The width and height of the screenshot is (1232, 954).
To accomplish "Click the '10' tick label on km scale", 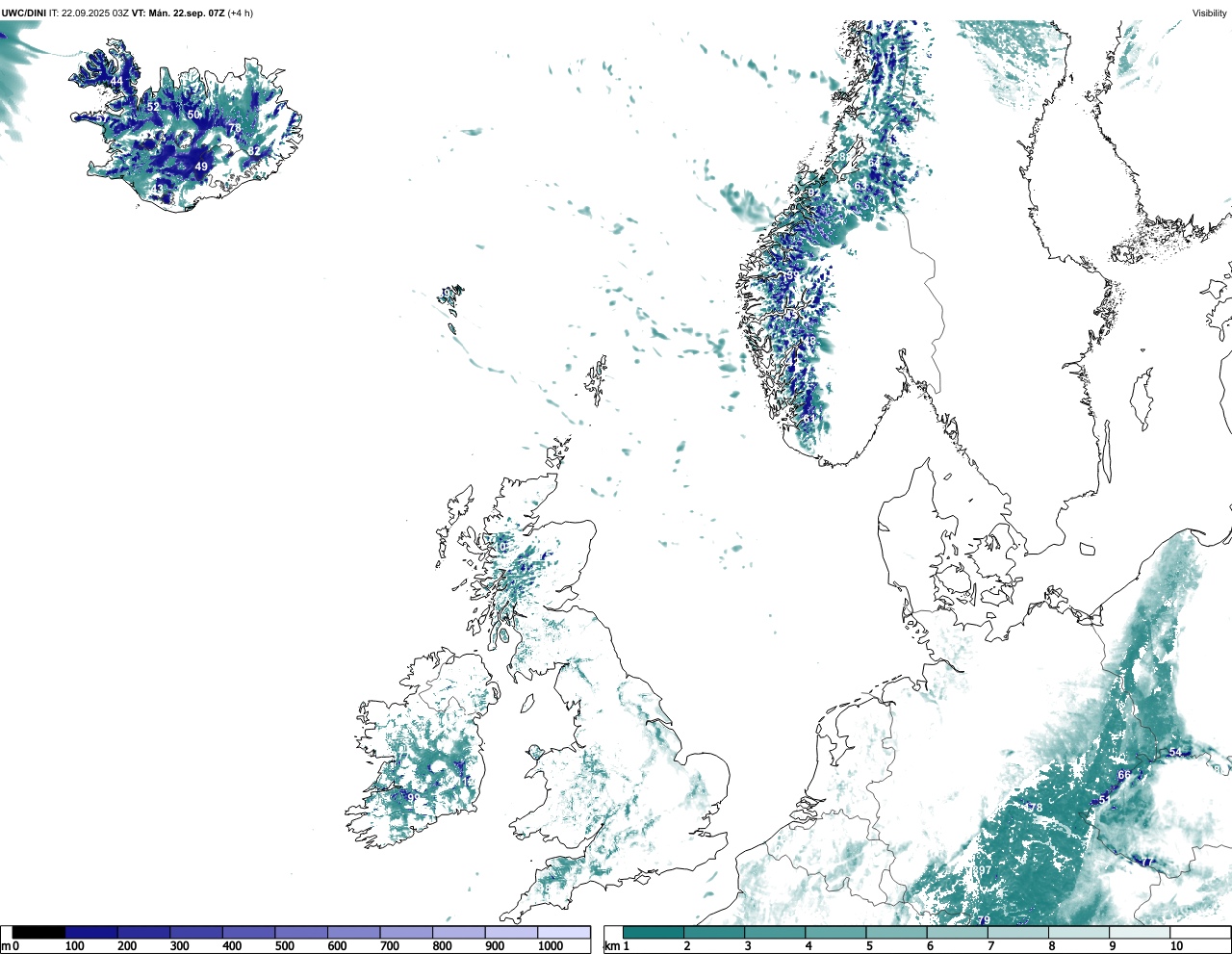I will 1176,946.
